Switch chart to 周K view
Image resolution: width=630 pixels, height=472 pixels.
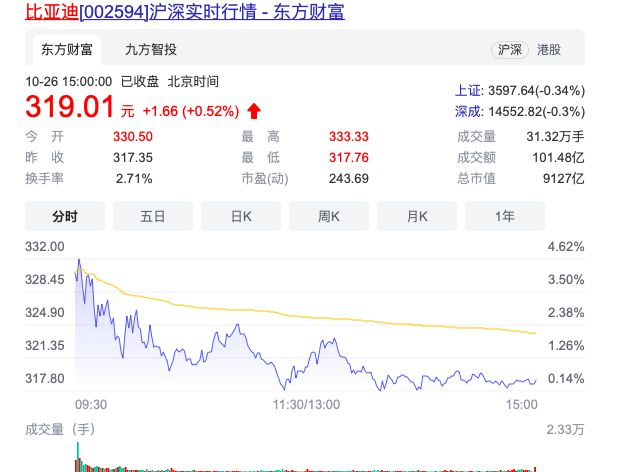(329, 216)
